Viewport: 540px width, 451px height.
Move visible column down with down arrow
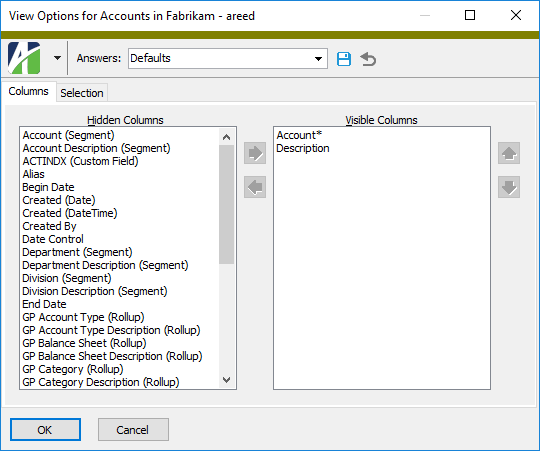[509, 187]
